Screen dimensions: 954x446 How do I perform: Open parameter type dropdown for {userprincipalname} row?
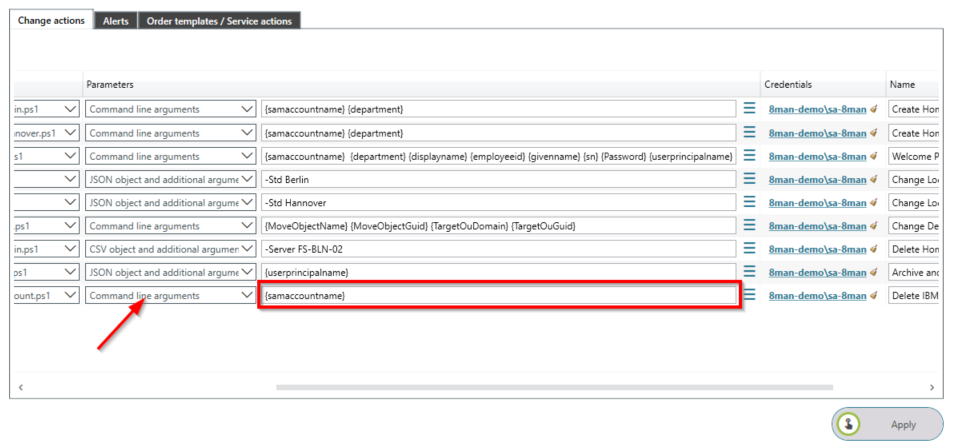247,271
